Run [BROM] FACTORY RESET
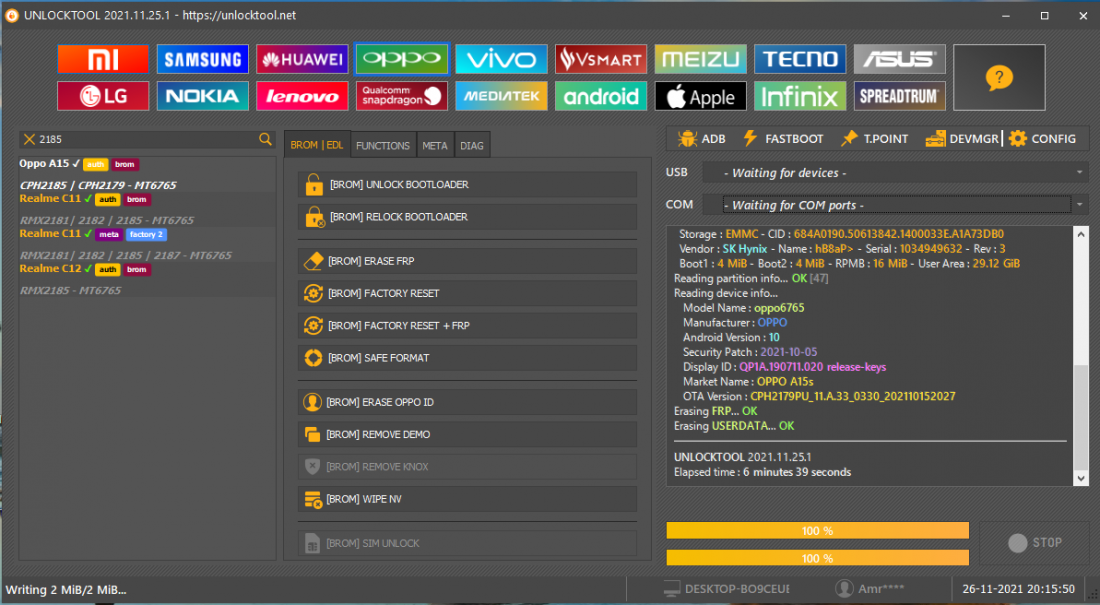Image resolution: width=1100 pixels, height=605 pixels. tap(467, 293)
